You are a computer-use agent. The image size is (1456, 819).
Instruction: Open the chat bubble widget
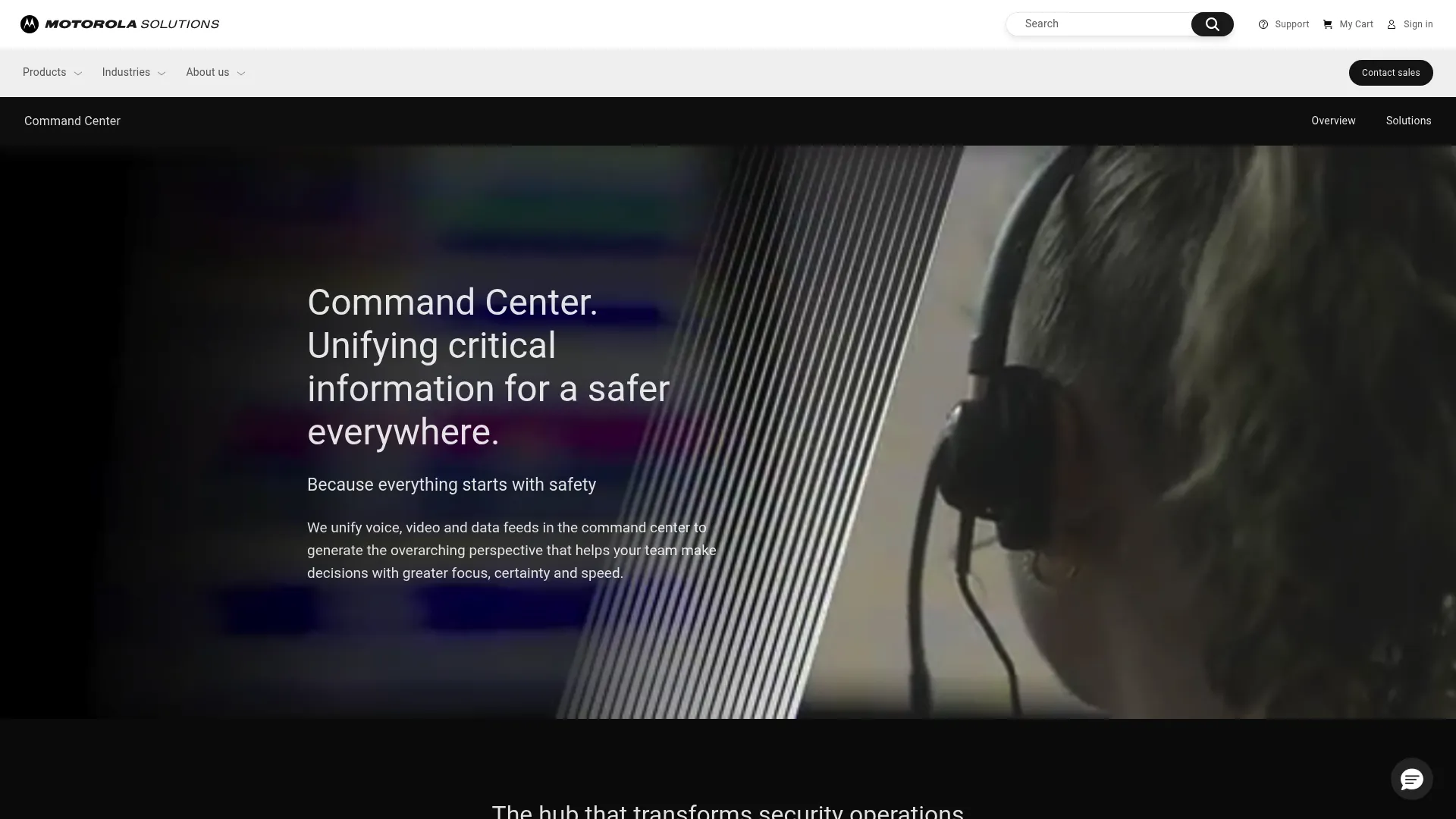click(1411, 779)
